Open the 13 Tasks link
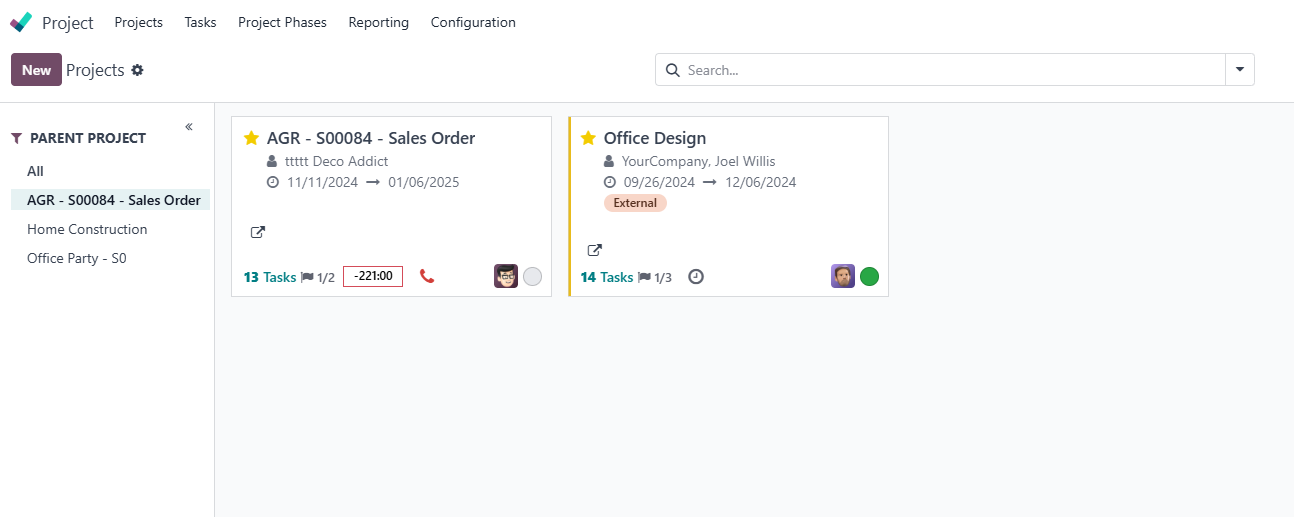Screen dimensions: 1294x517 coord(270,277)
